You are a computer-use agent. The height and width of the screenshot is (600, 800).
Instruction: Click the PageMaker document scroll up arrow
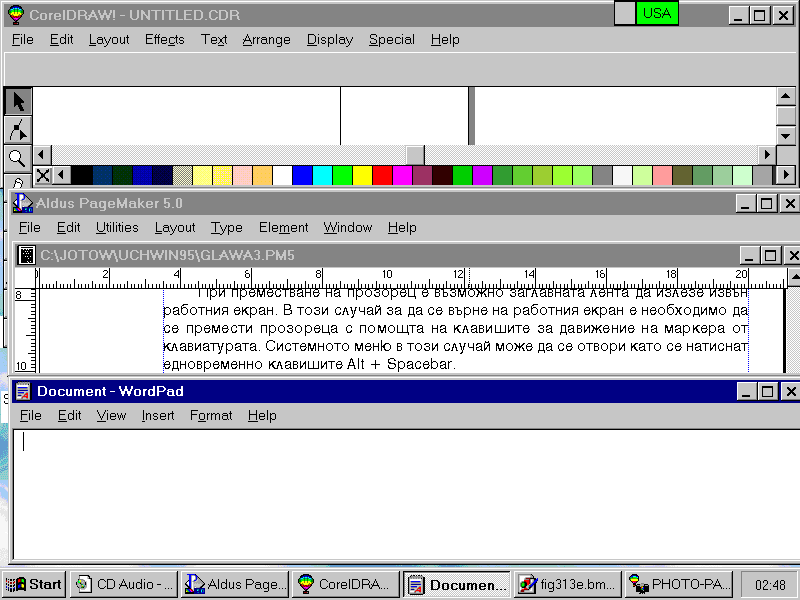[794, 277]
